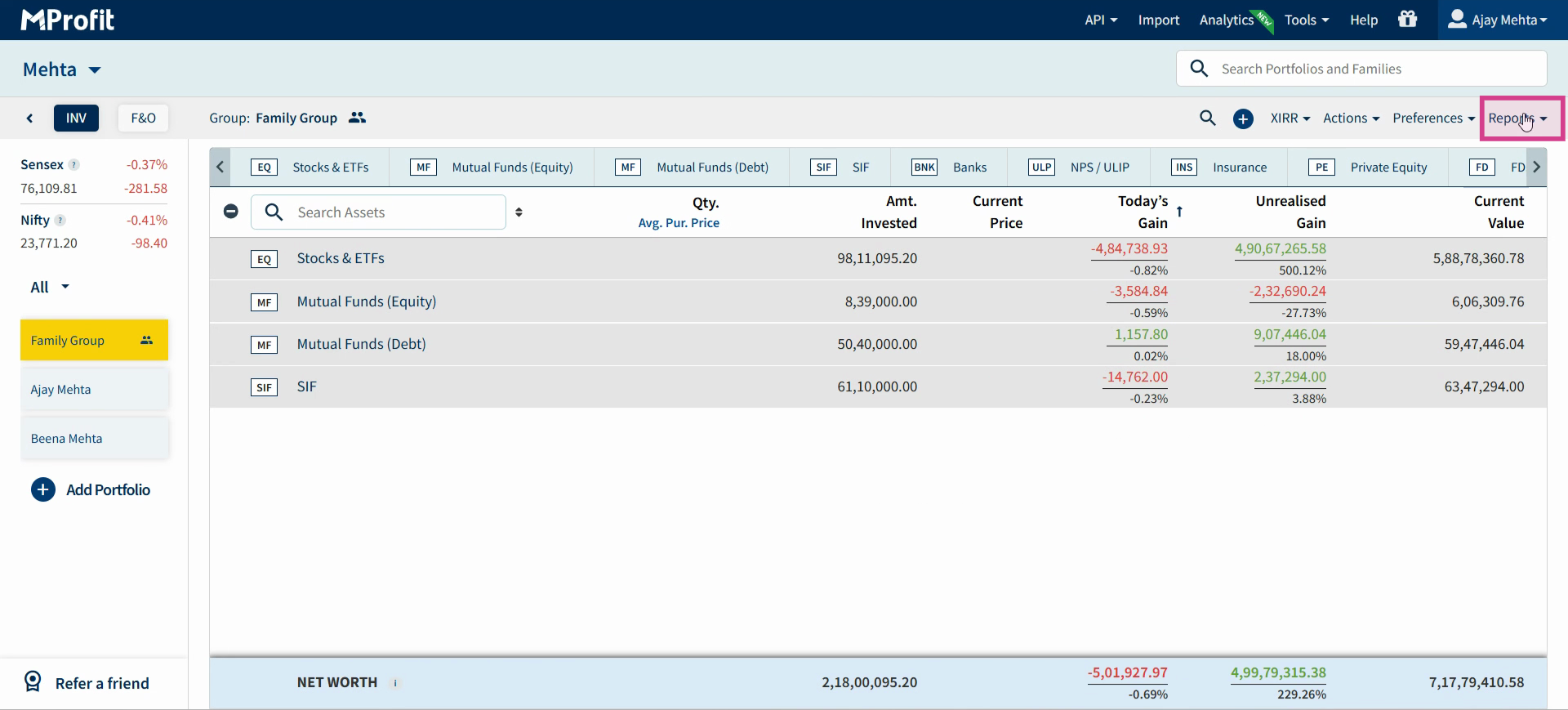Open the Mehta family dropdown
This screenshot has width=1568, height=710.
click(61, 69)
